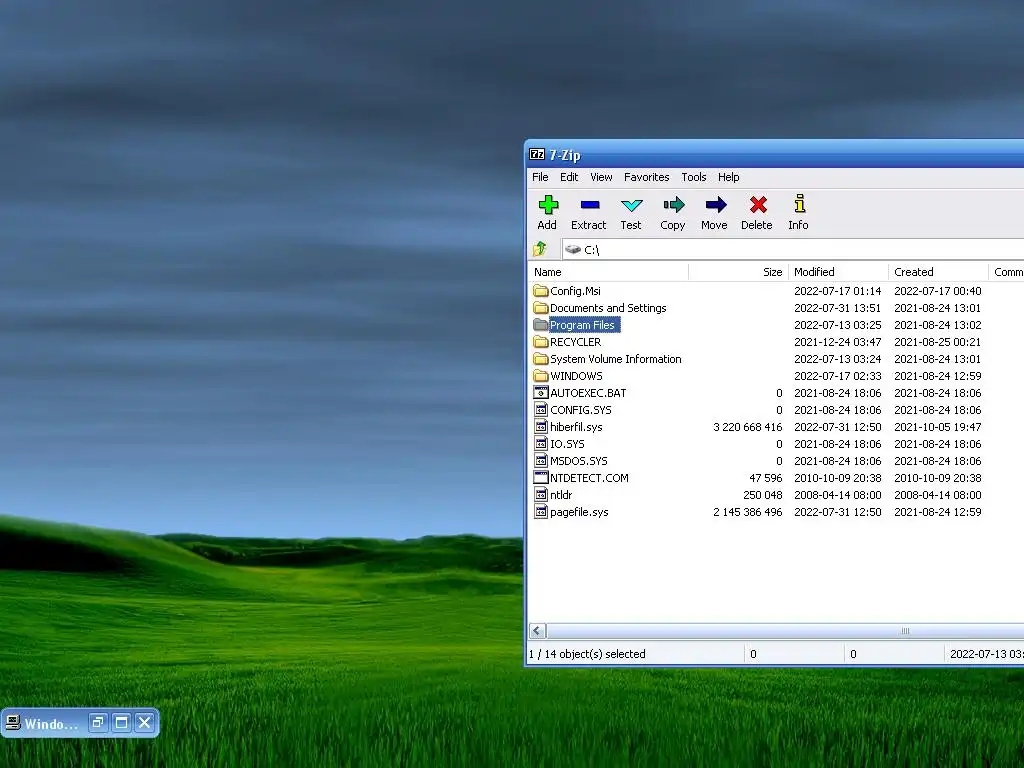Sort by the Name column header
Screen dimensions: 1024x768
tap(608, 272)
